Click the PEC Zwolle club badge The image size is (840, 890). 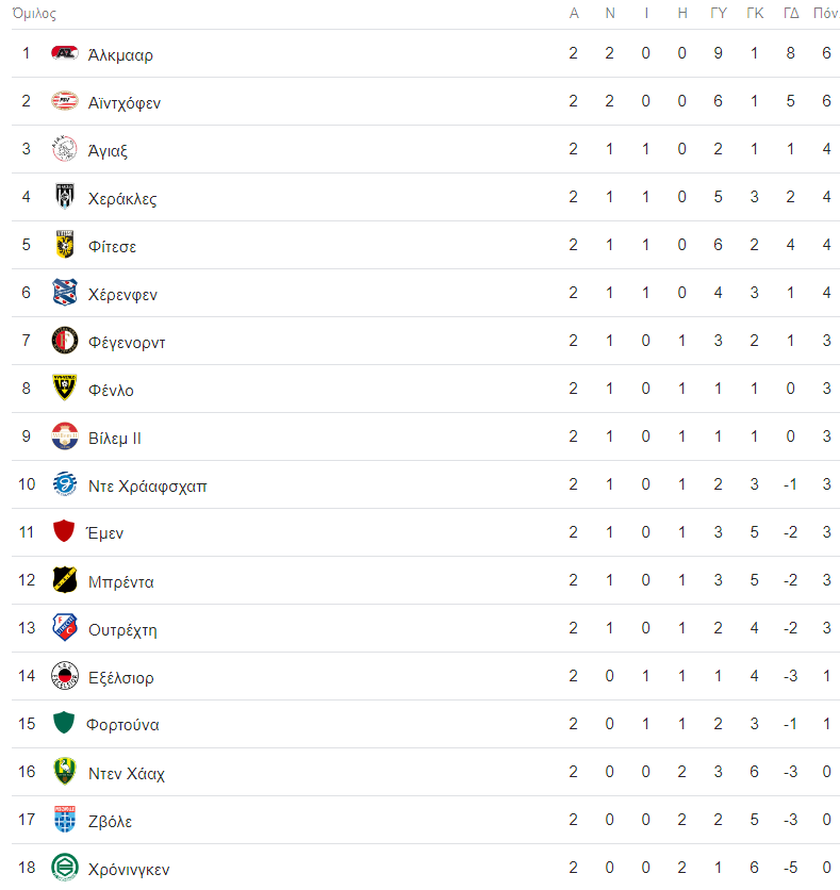tap(64, 819)
